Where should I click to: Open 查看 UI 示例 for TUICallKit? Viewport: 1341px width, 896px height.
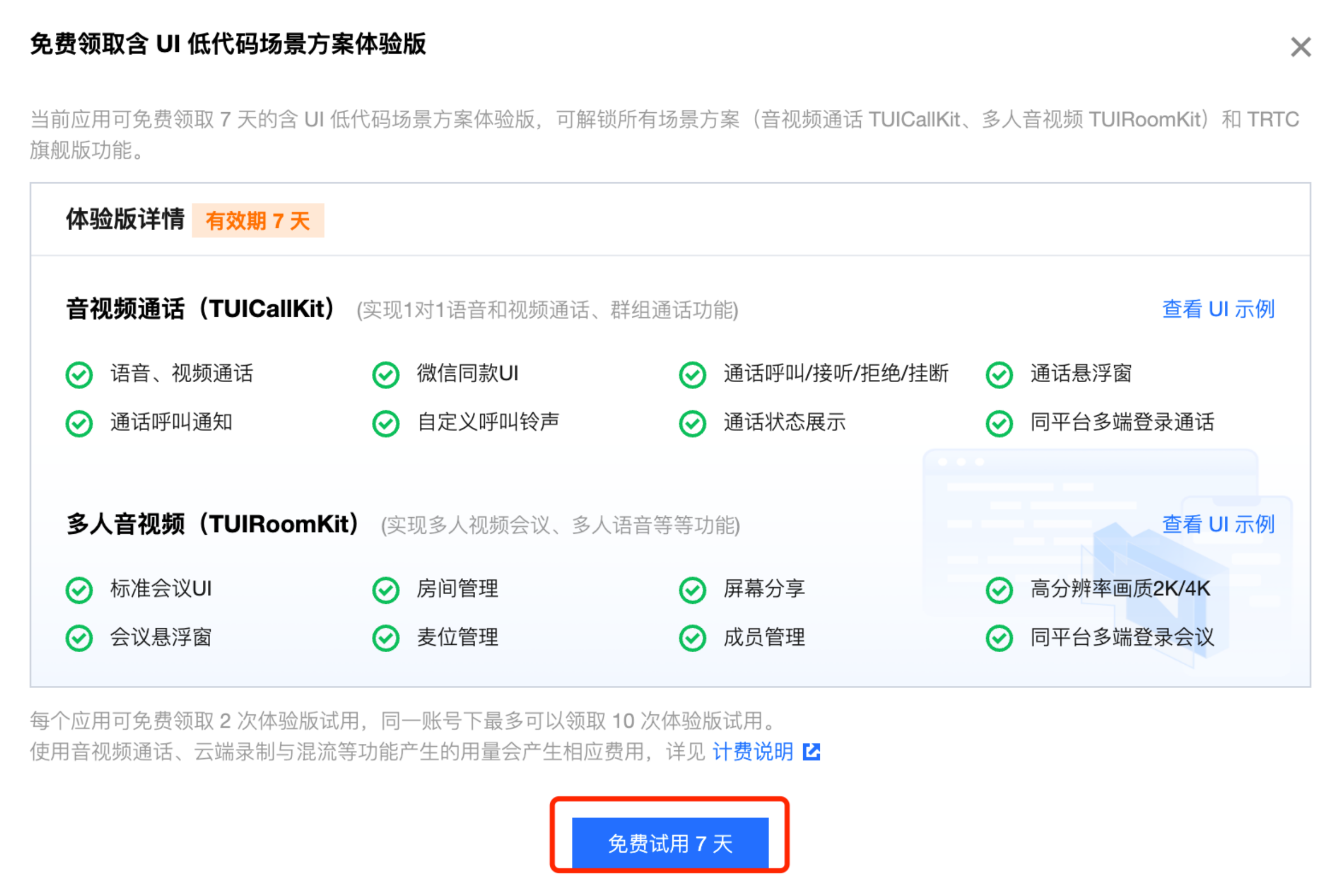(x=1217, y=309)
